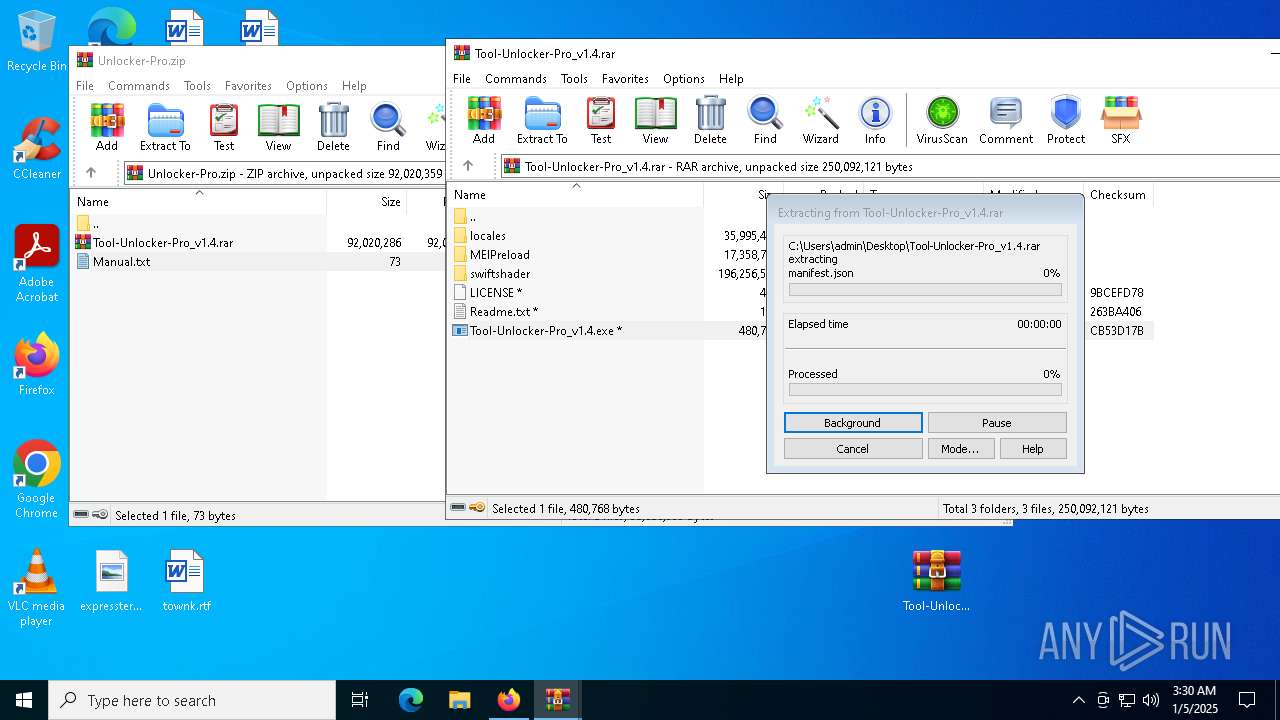Open Commands menu in Unlocker-Pro.zip window

click(139, 86)
